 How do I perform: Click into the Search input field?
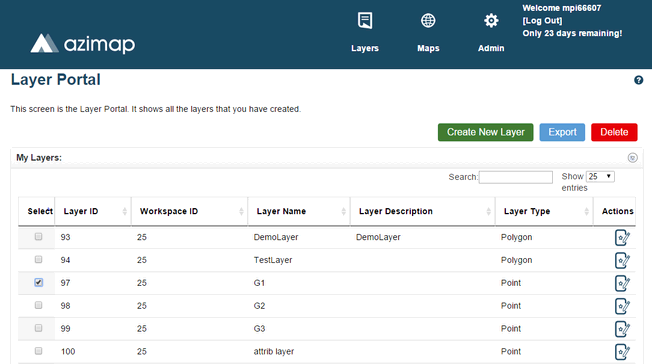click(516, 177)
